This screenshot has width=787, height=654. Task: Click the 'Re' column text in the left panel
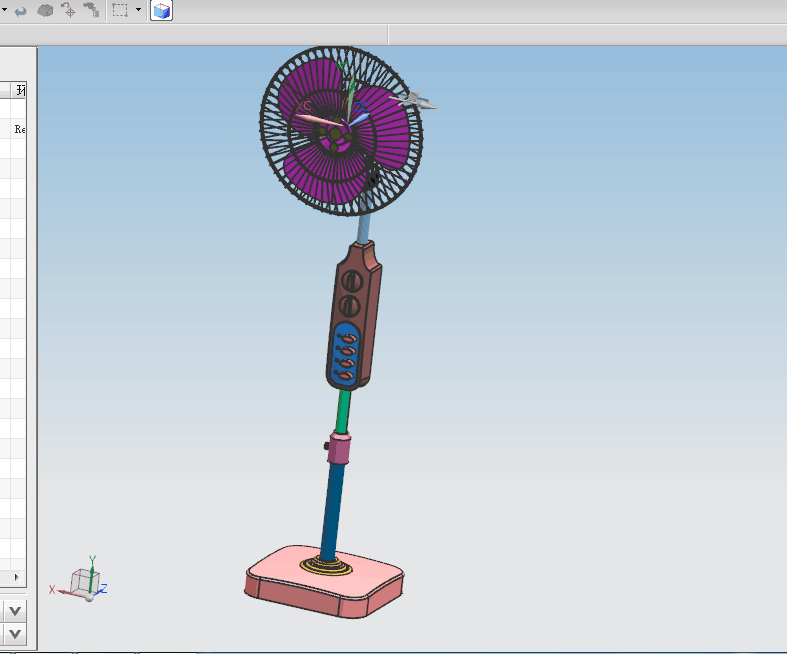click(20, 129)
